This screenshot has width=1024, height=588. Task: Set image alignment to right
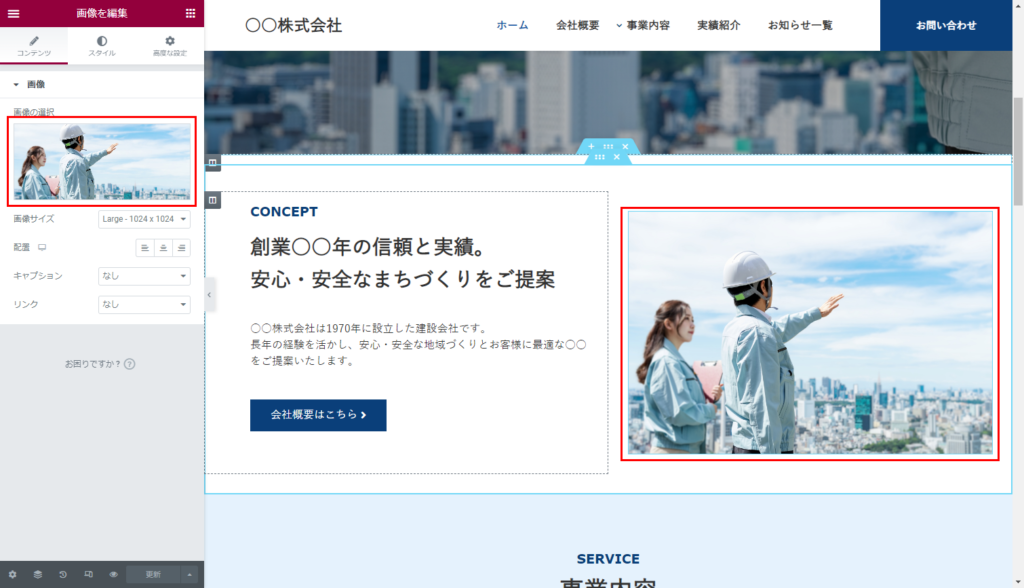coord(181,247)
